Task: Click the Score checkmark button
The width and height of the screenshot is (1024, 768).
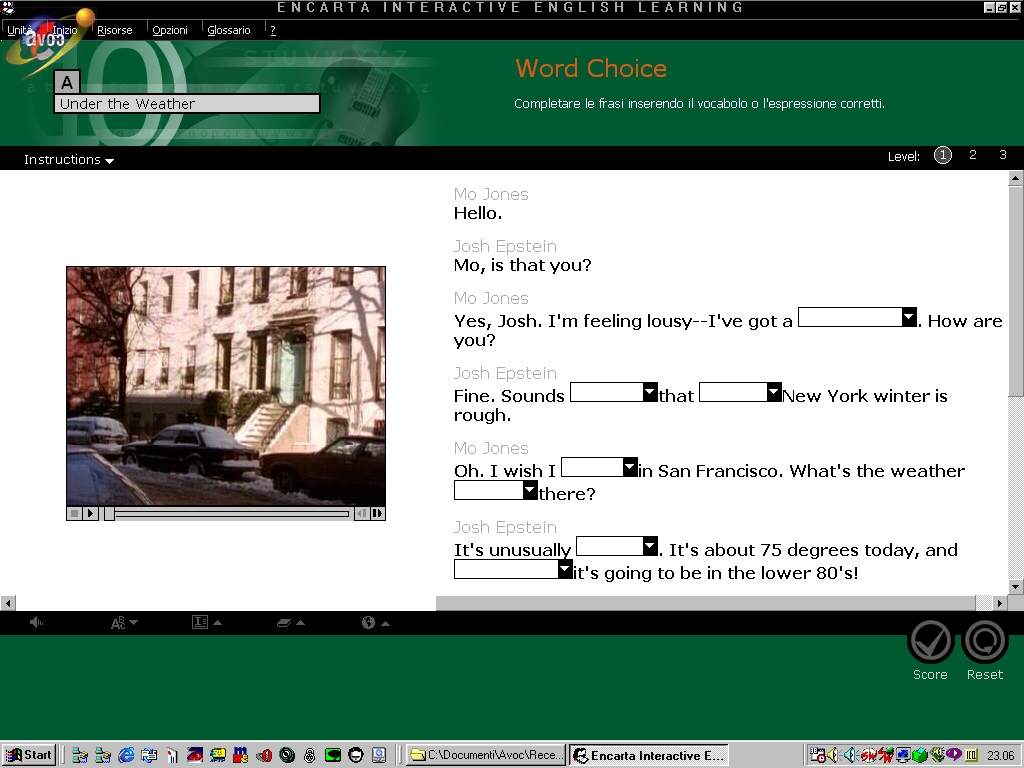Action: (x=930, y=642)
